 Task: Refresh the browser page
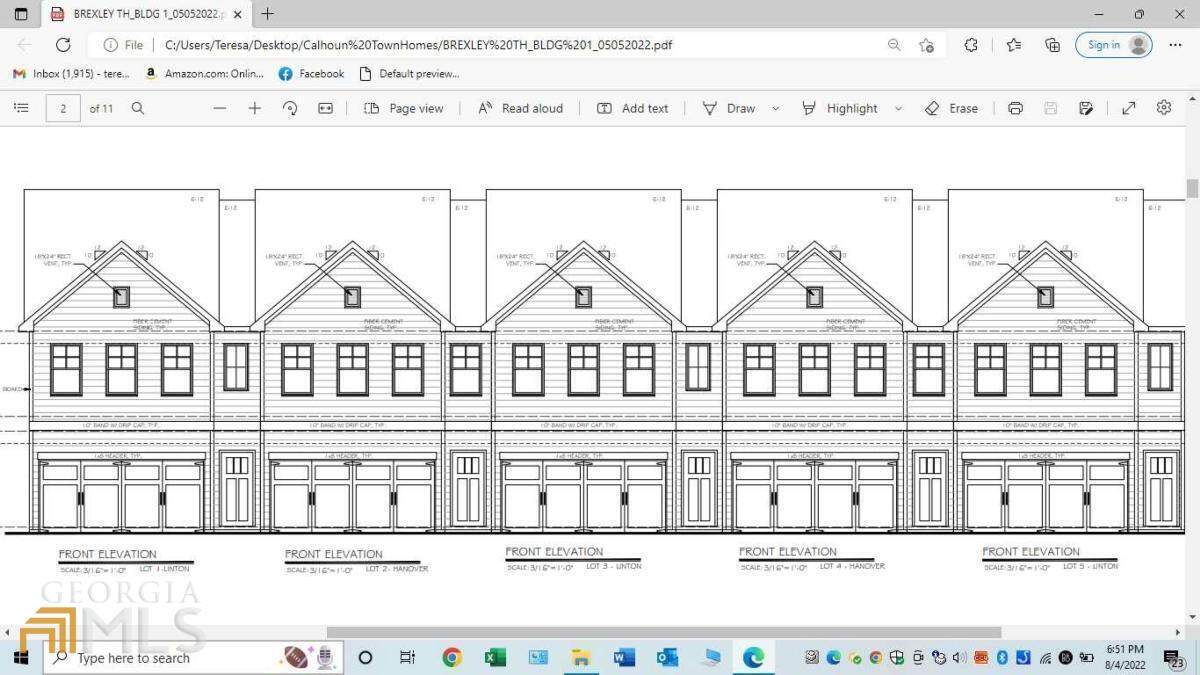[63, 45]
